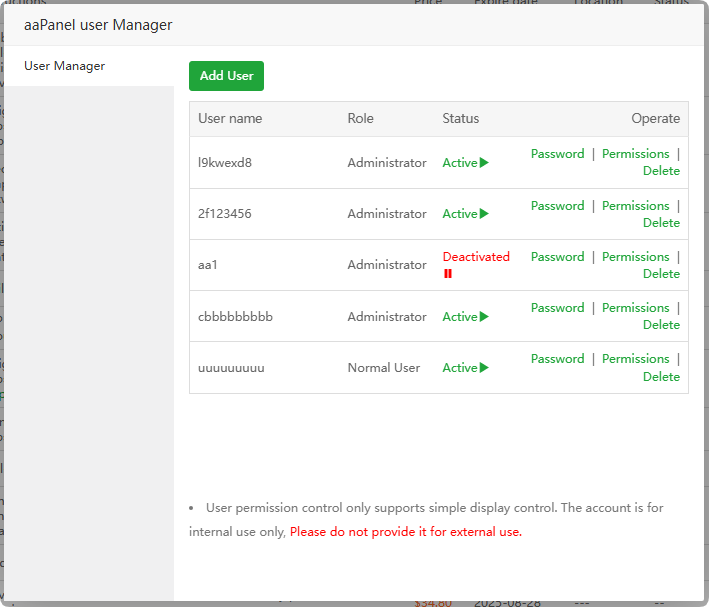
Task: Change Password for user cbbbbbbbbb
Action: pyautogui.click(x=557, y=308)
